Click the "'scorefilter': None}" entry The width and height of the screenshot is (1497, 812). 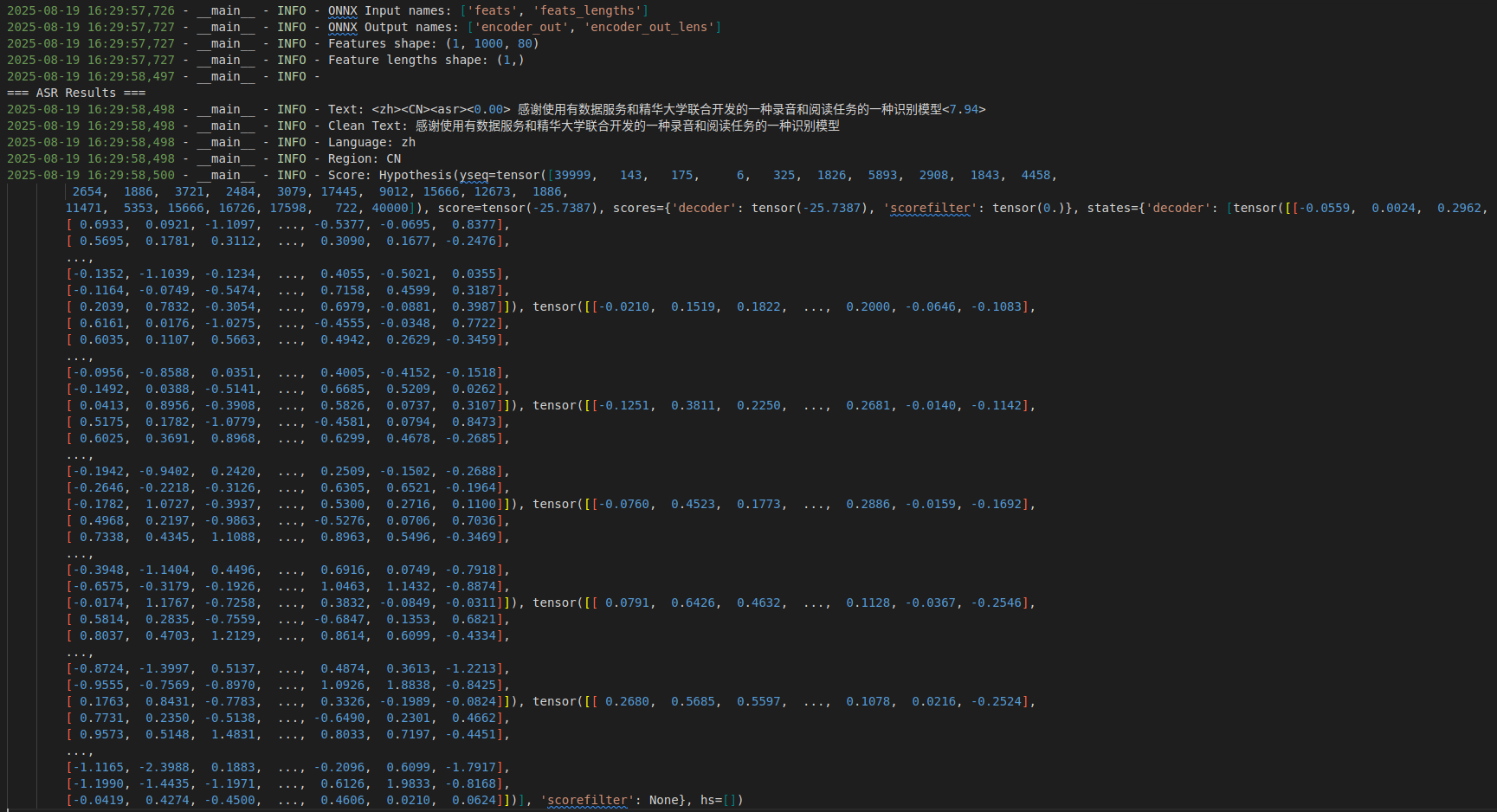(x=613, y=800)
